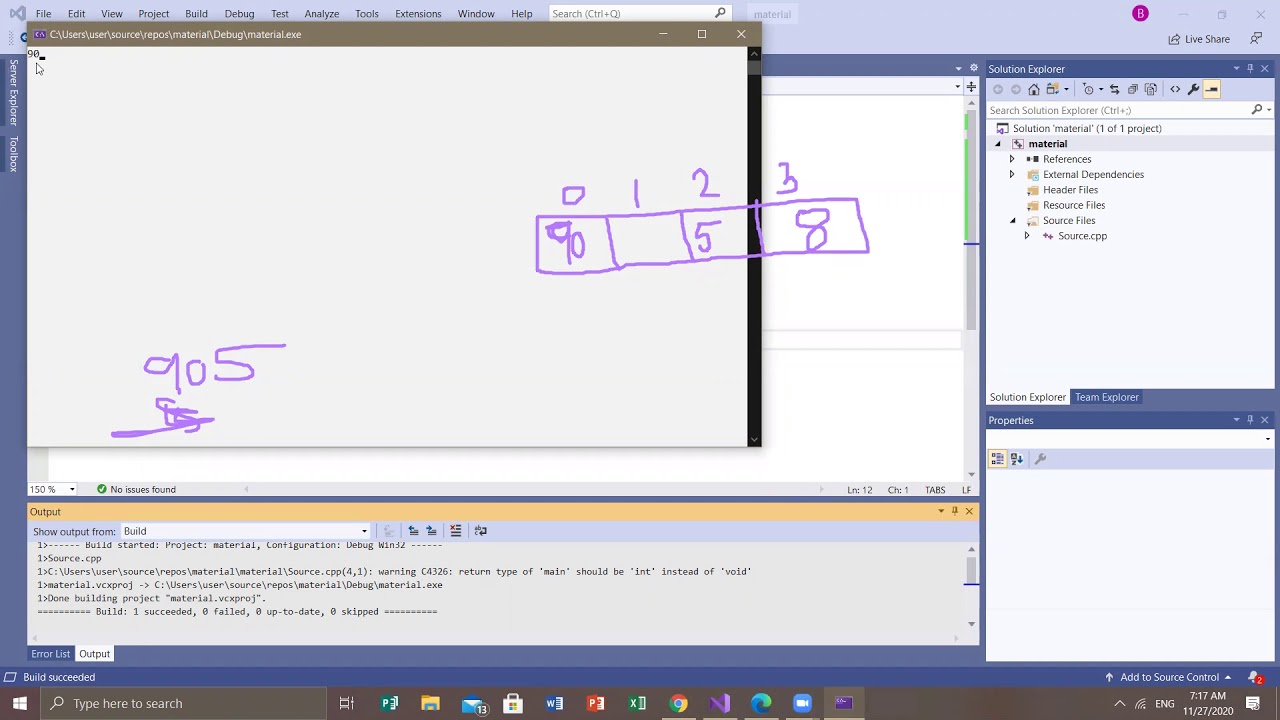
Task: Open Task View on the taskbar
Action: (346, 703)
